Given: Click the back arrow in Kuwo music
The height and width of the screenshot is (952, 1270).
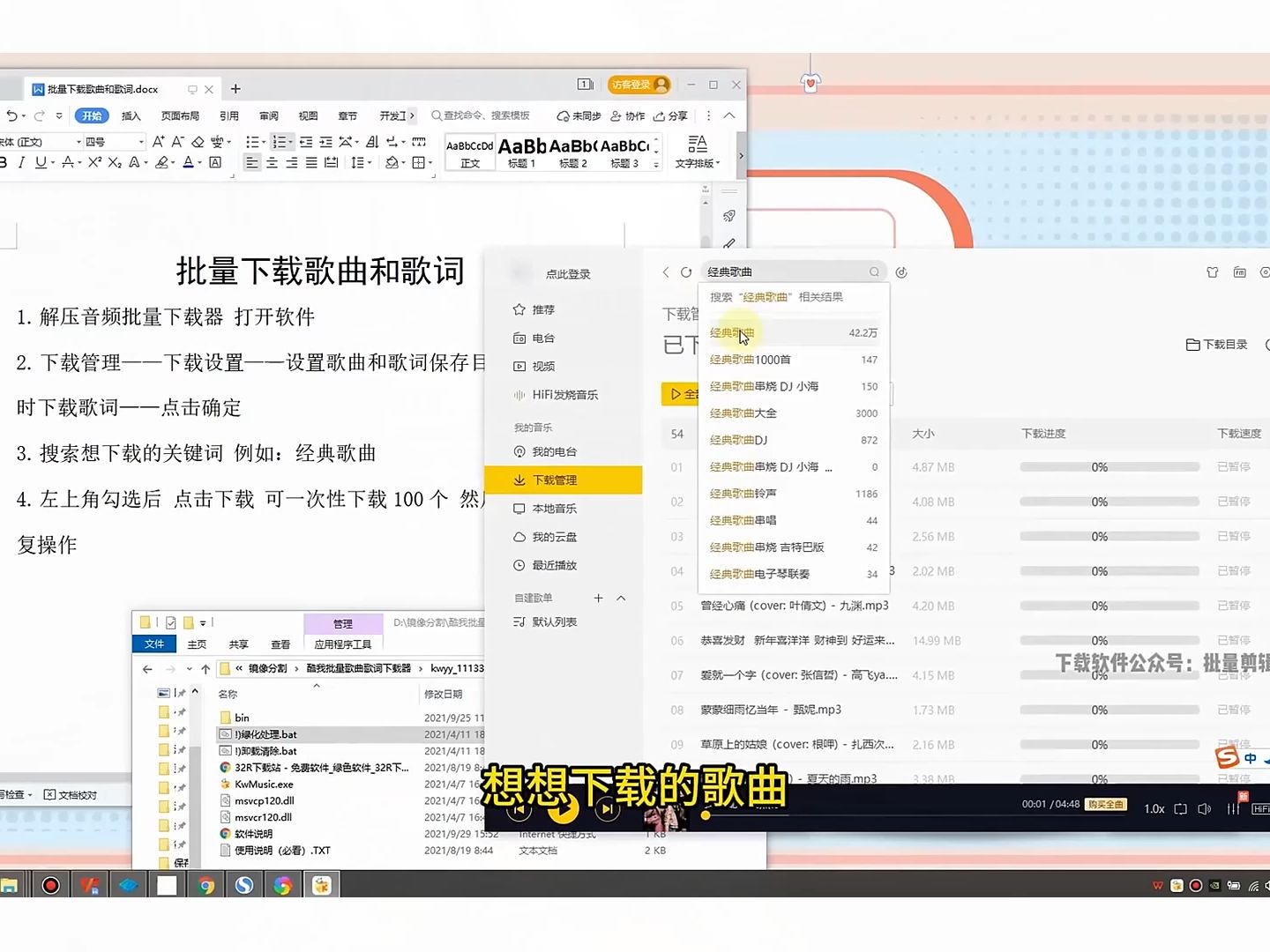Looking at the screenshot, I should (x=666, y=271).
